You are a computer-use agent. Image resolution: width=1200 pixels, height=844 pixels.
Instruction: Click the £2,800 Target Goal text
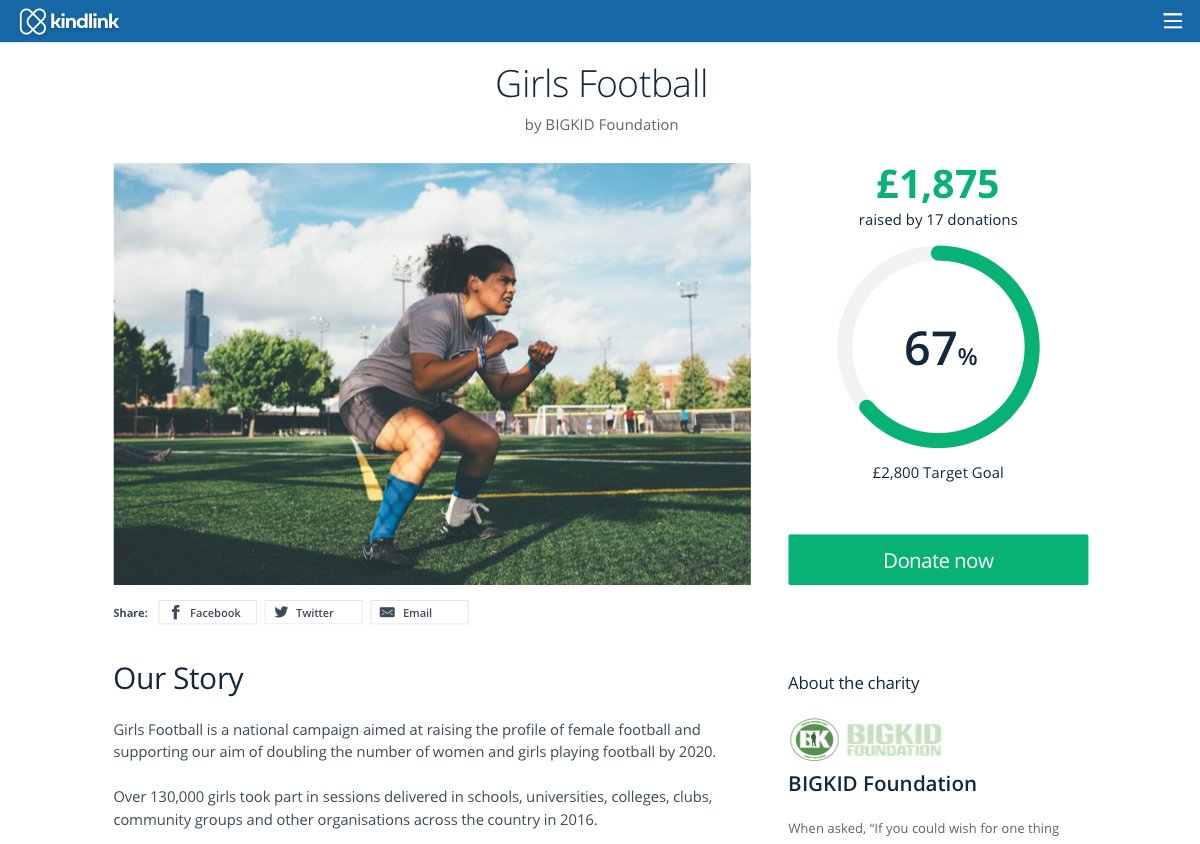coord(938,473)
